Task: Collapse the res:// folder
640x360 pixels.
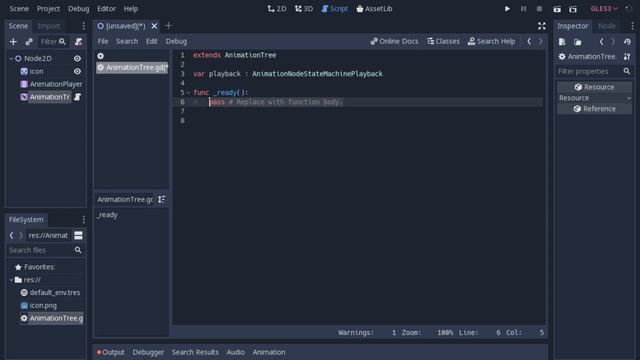Action: tap(11, 280)
